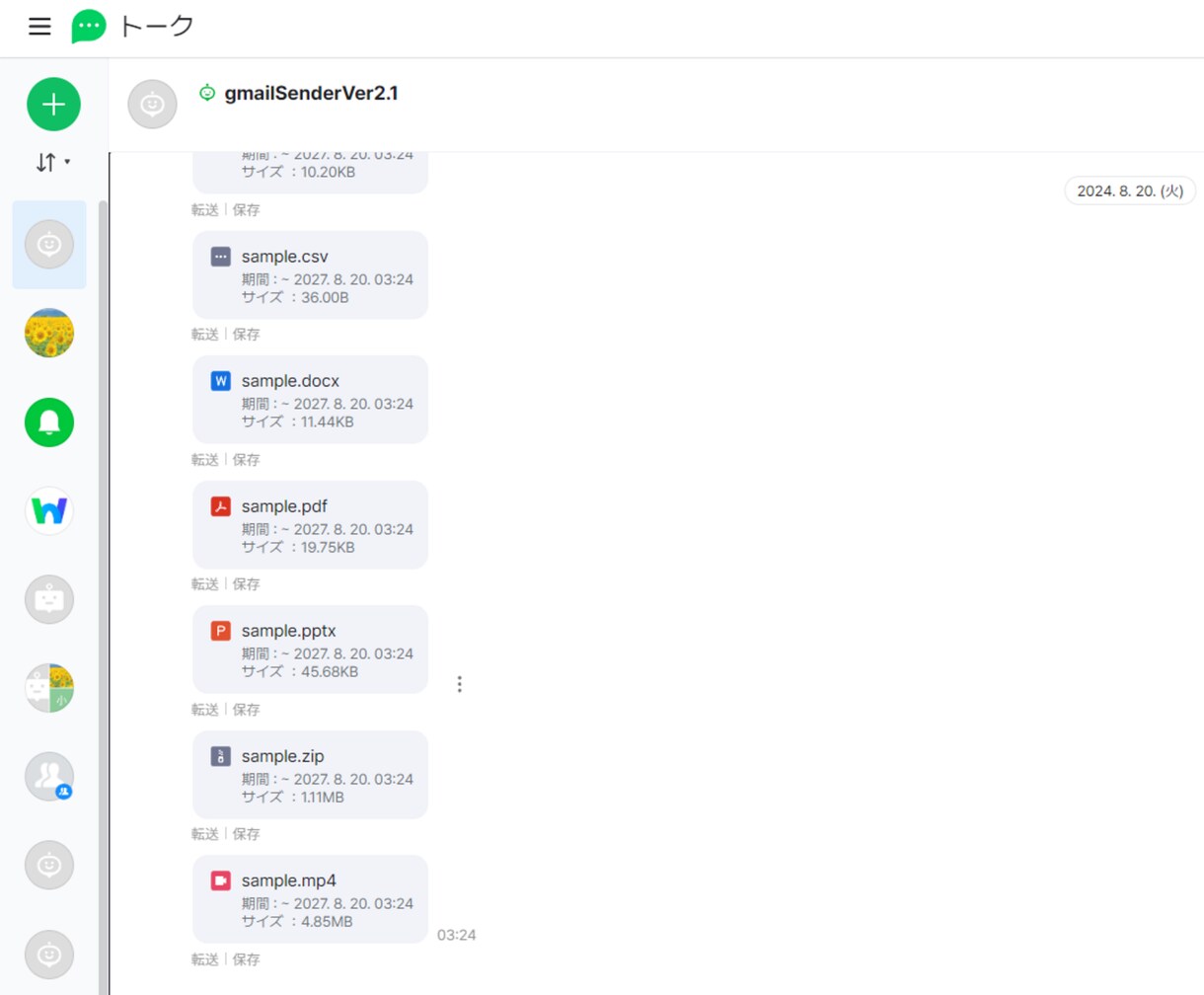Start new chat with green plus button

pyautogui.click(x=53, y=104)
